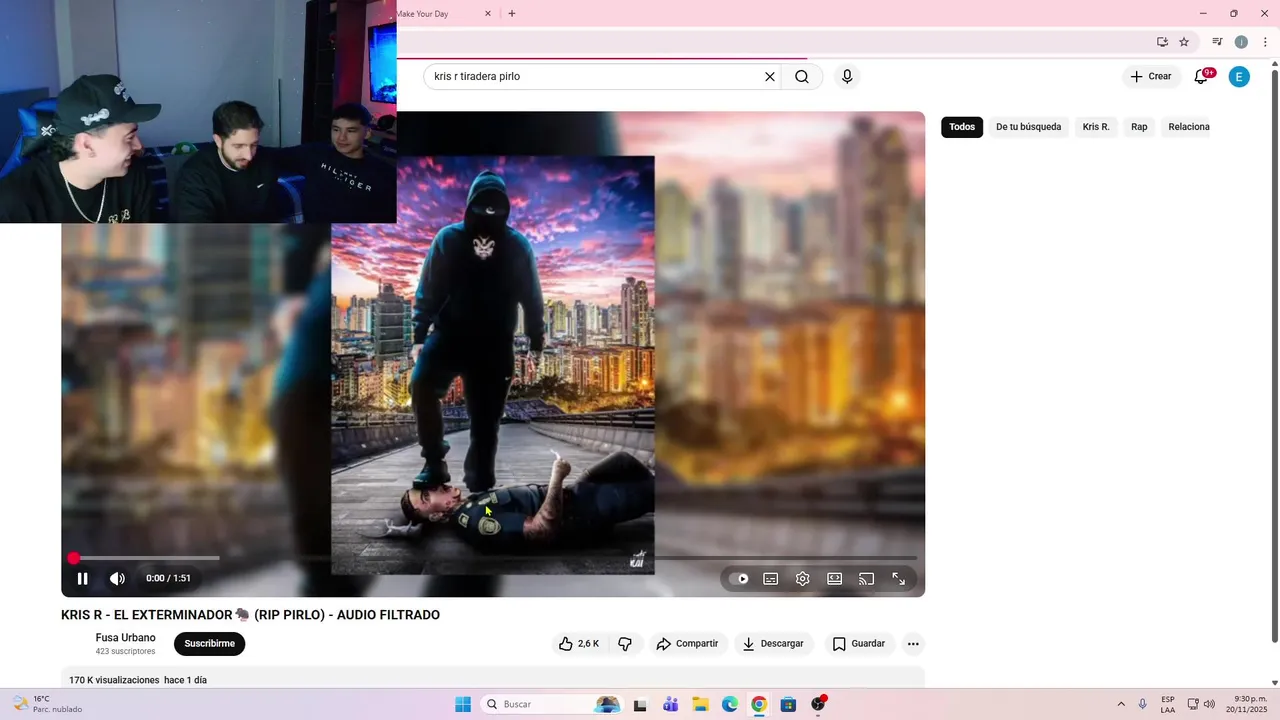Open the Chrome three-dot menu
Image resolution: width=1280 pixels, height=720 pixels.
point(1265,42)
